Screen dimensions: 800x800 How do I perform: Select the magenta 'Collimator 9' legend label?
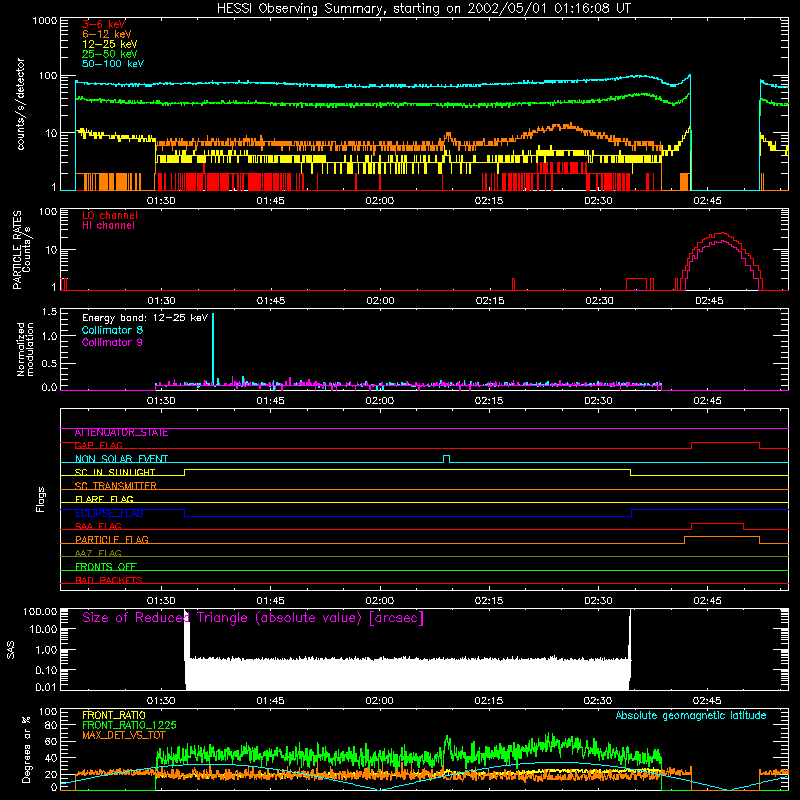112,342
